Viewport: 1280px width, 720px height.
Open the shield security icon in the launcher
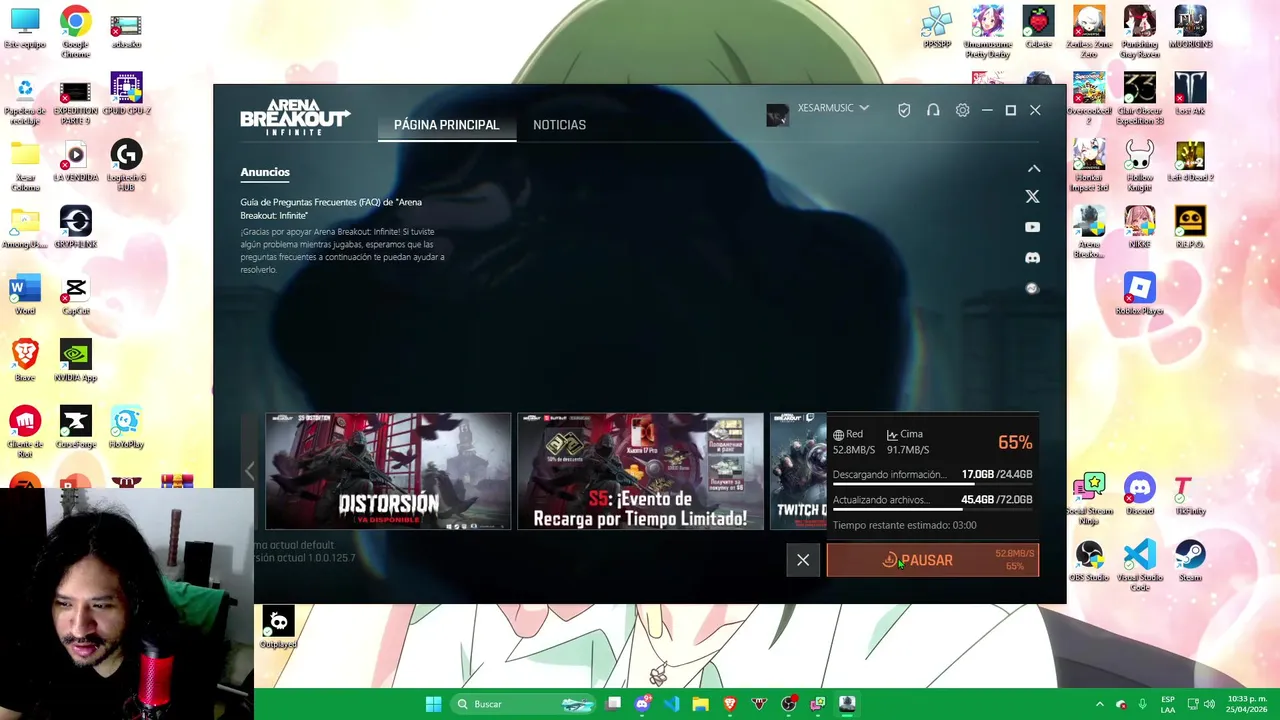904,111
